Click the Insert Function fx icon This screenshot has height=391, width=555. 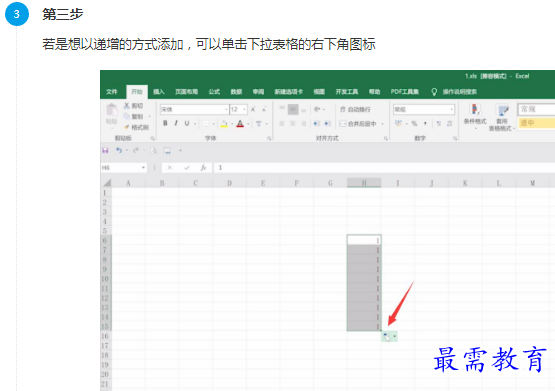coord(204,167)
